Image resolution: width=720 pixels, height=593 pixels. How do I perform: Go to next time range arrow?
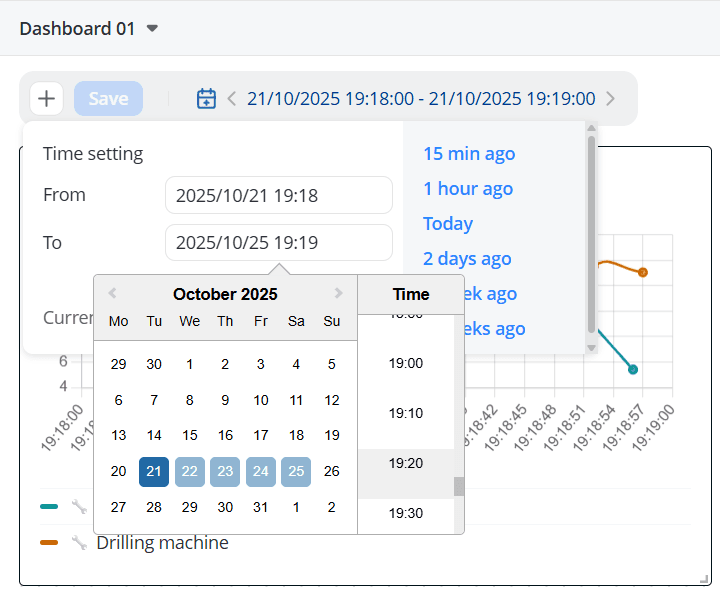tap(610, 99)
